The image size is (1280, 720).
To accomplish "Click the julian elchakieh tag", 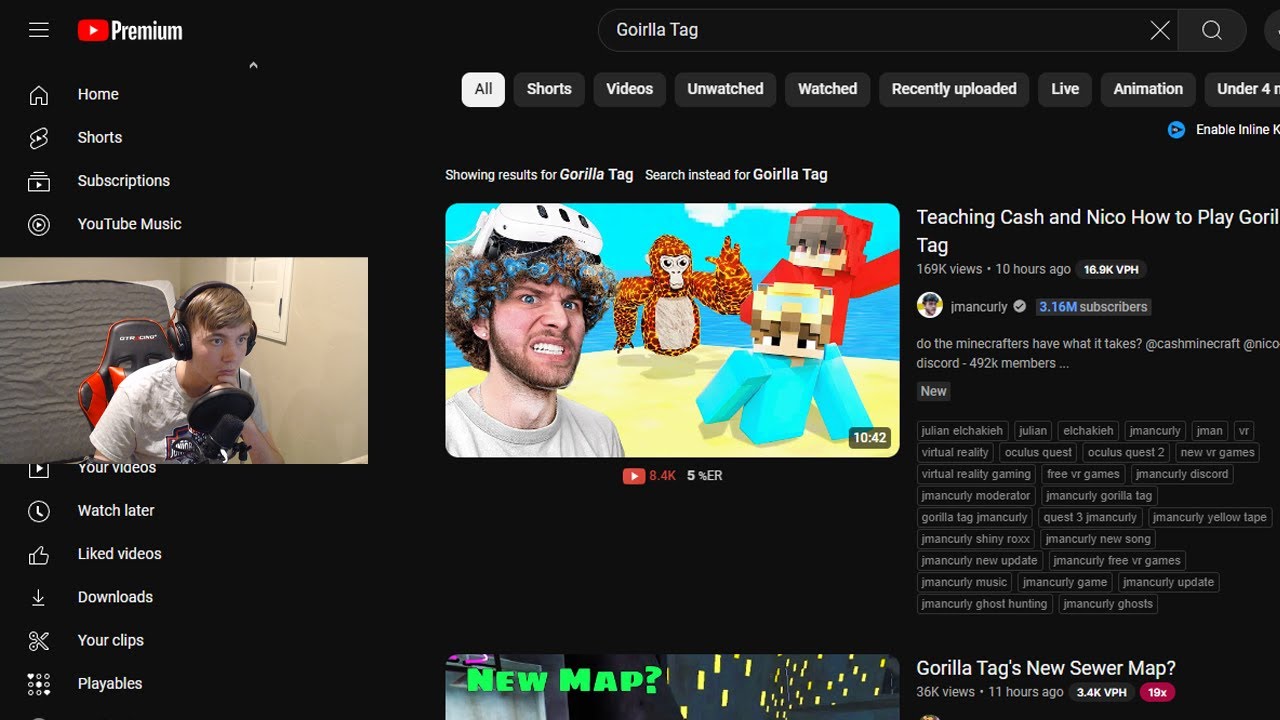I will click(962, 431).
